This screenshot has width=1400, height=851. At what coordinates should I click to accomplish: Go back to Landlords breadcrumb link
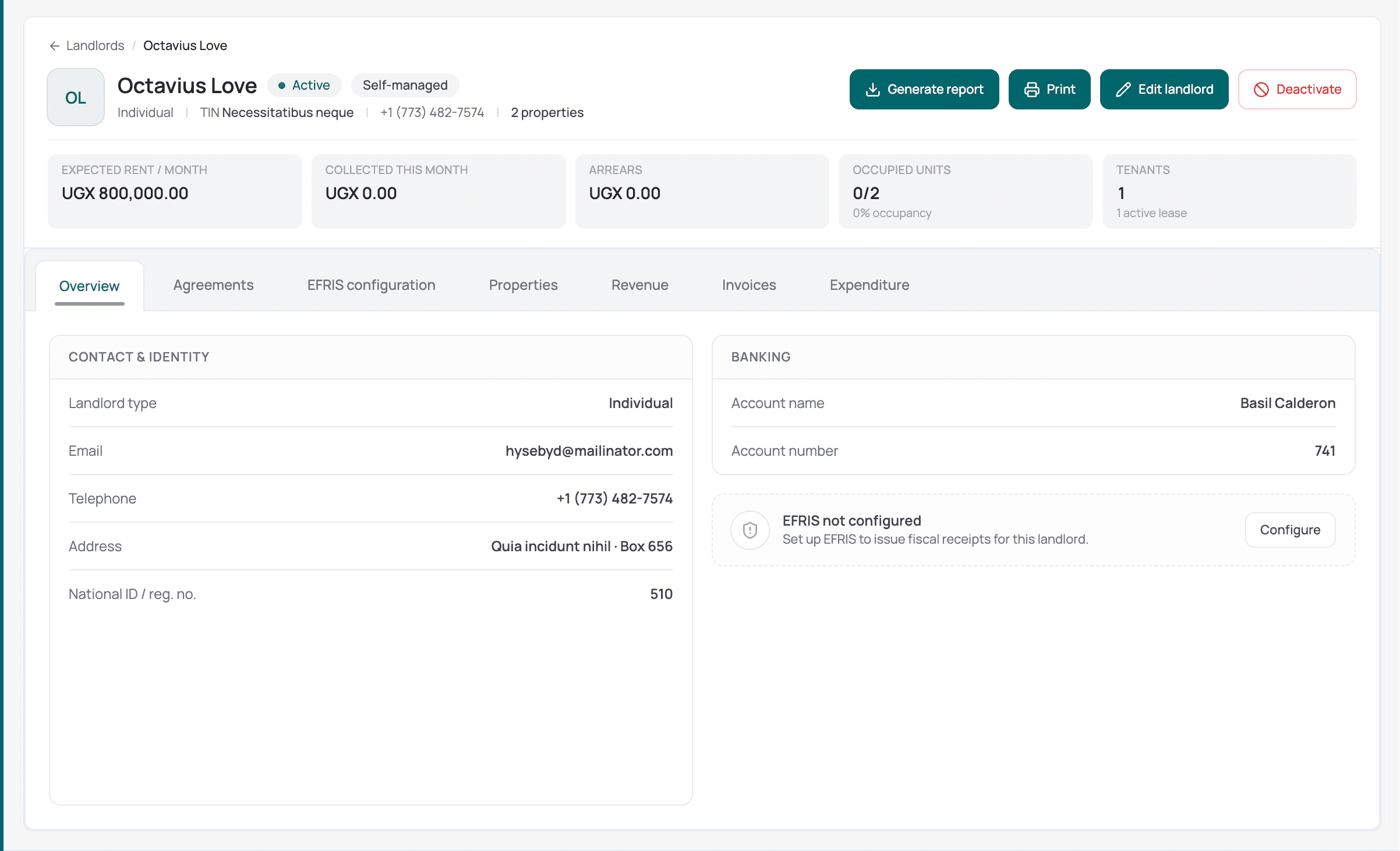click(95, 45)
